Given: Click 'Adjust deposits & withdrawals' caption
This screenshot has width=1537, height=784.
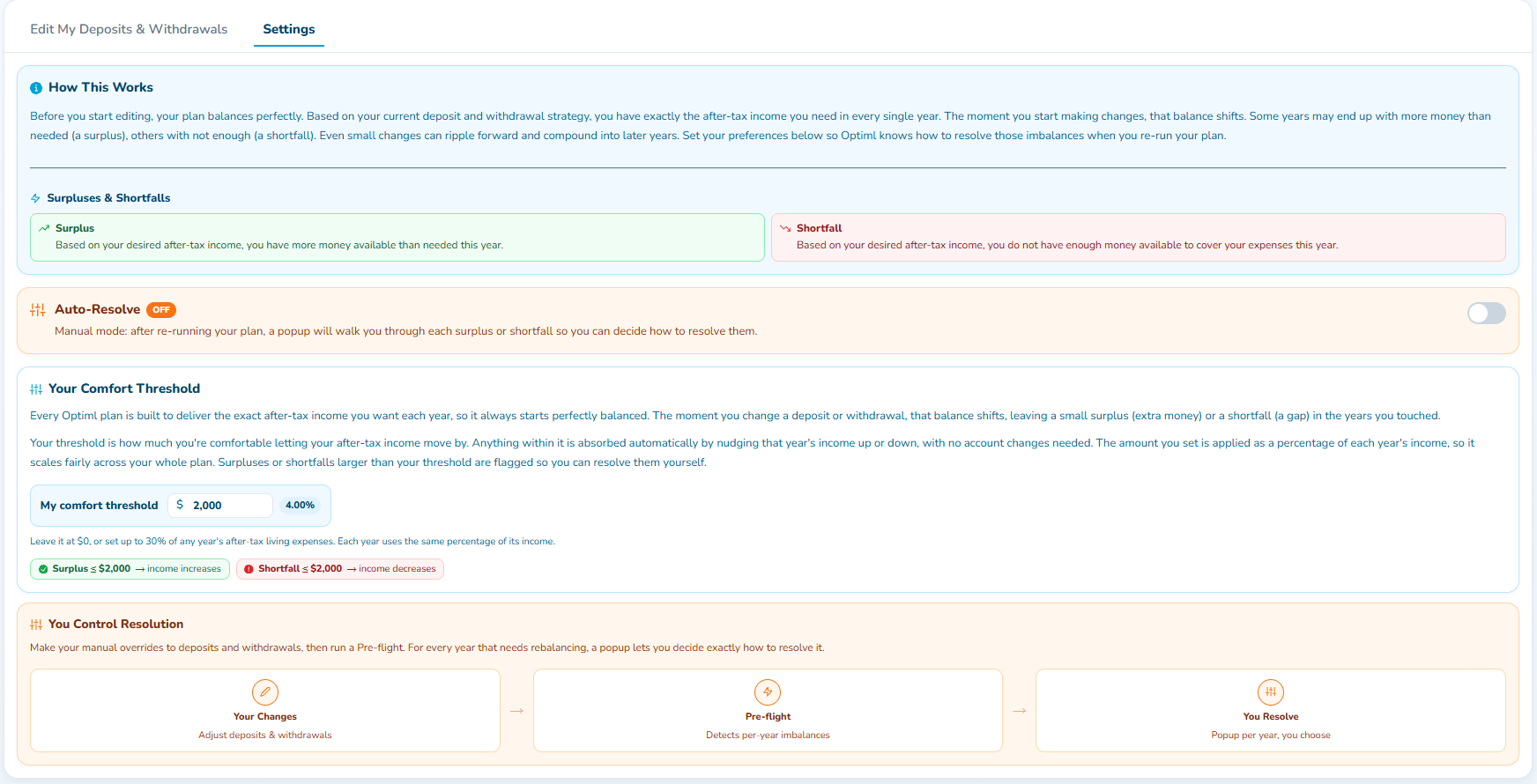Looking at the screenshot, I should (265, 736).
